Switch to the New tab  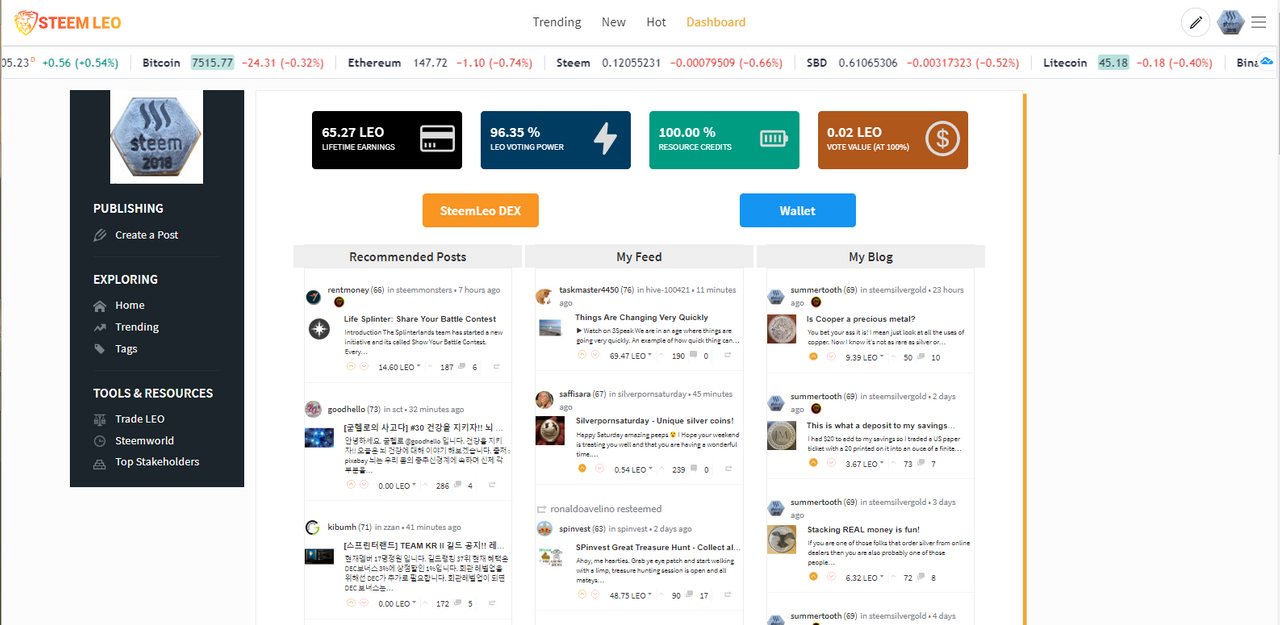pos(614,22)
